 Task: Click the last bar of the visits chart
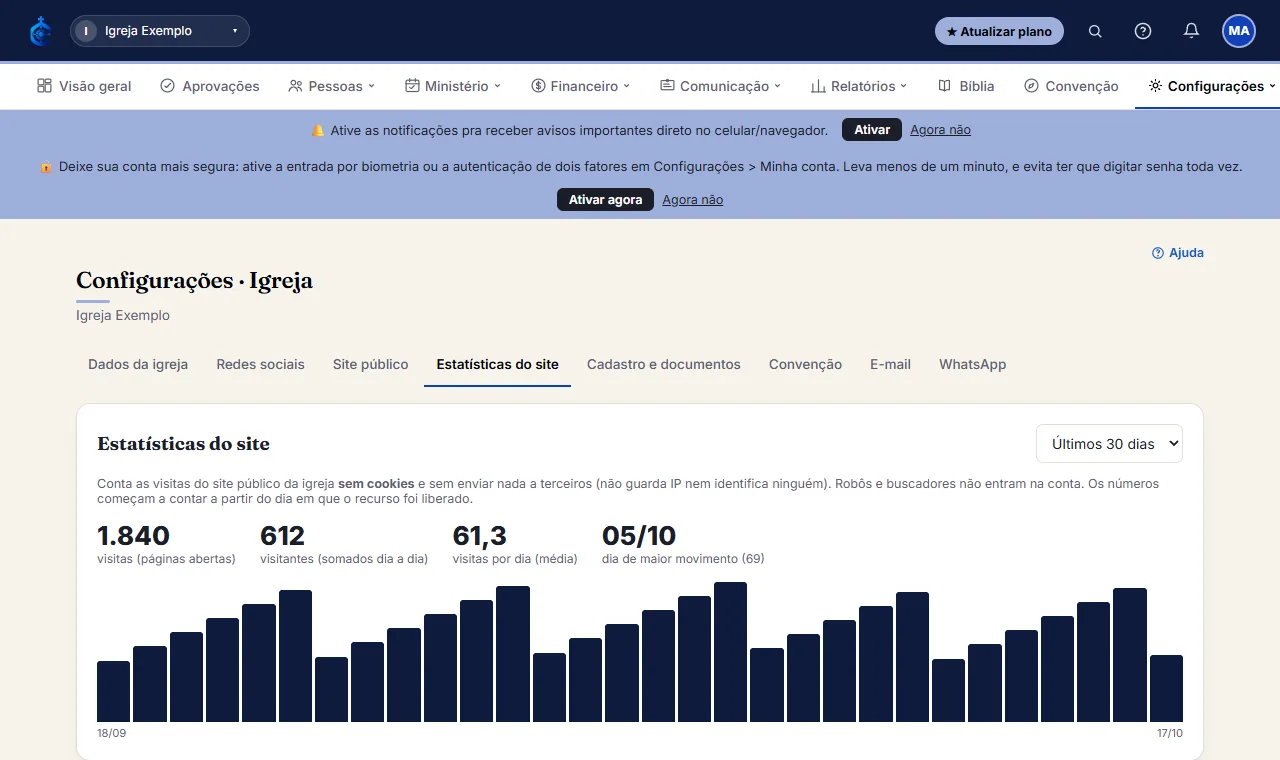pyautogui.click(x=1166, y=688)
